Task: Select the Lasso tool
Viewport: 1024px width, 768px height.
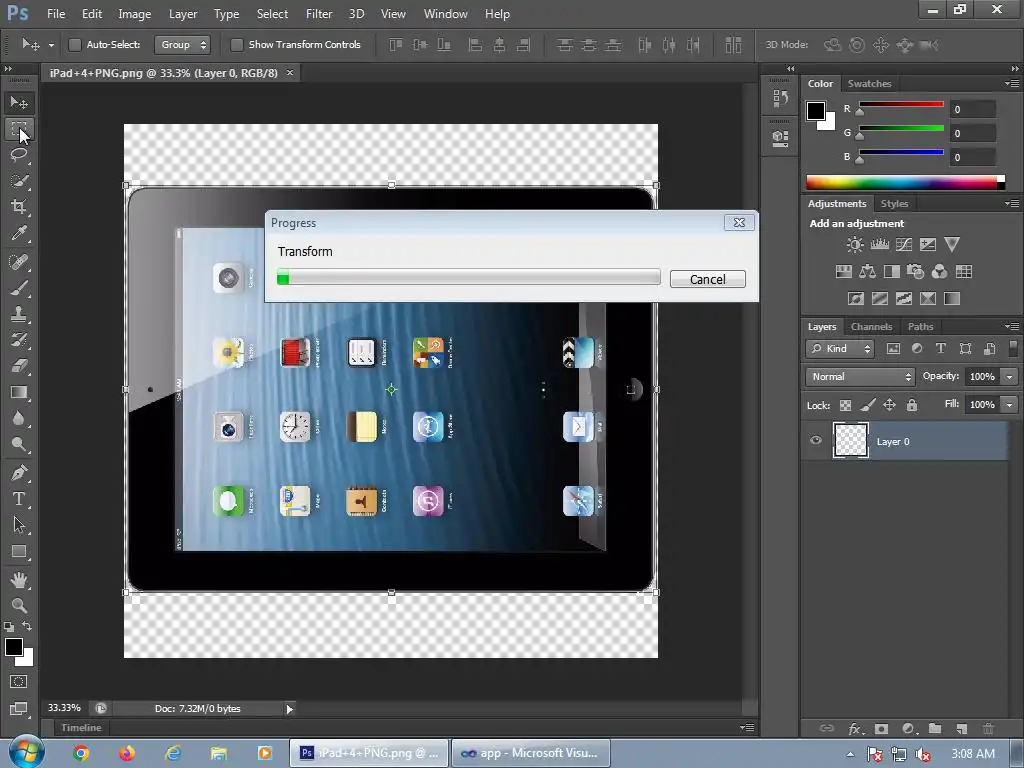Action: (x=19, y=155)
